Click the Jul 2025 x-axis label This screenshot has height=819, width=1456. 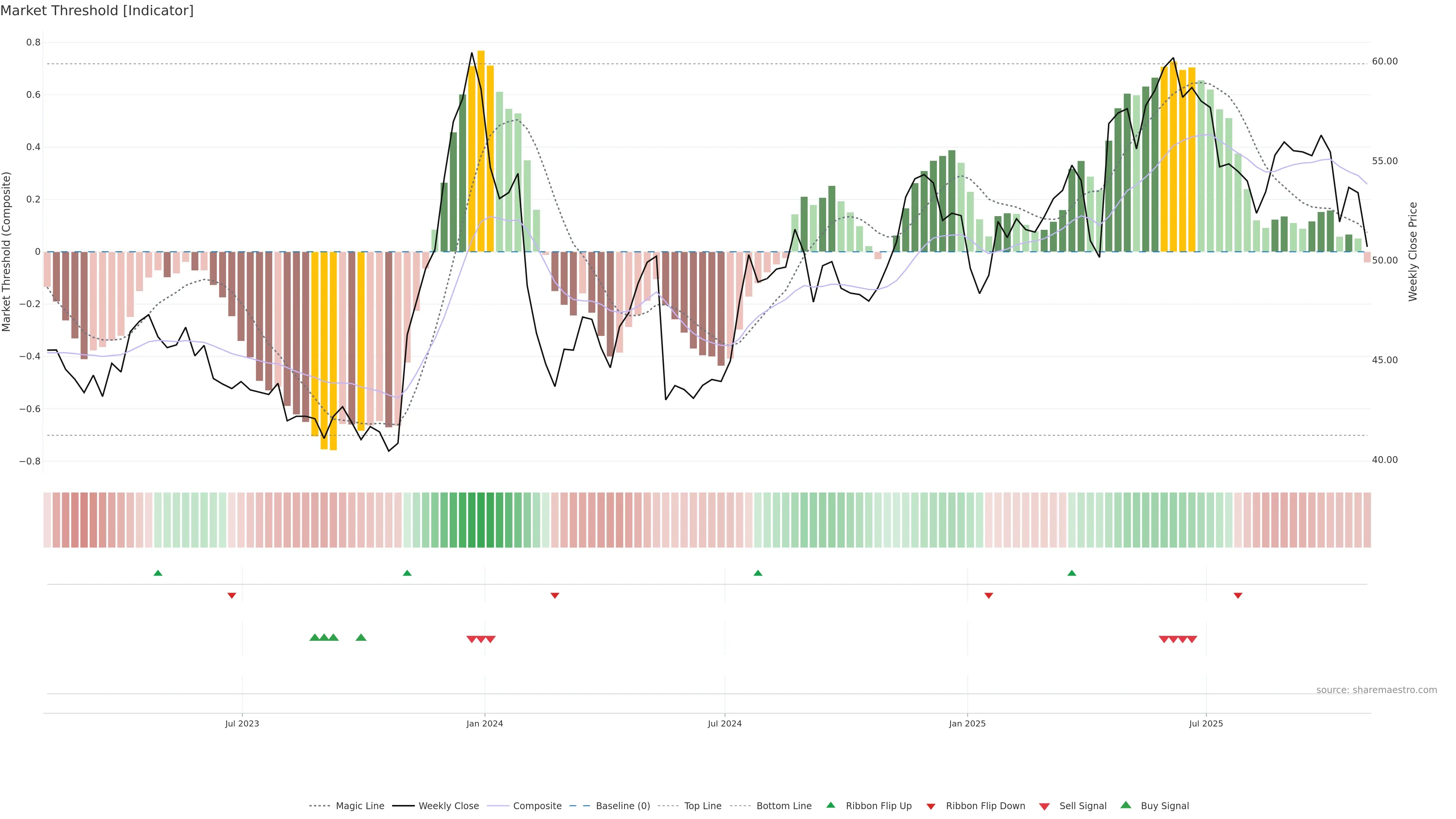tap(1206, 723)
